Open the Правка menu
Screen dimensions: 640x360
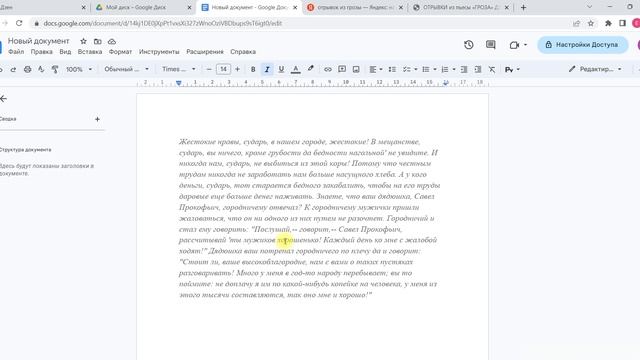pyautogui.click(x=41, y=52)
